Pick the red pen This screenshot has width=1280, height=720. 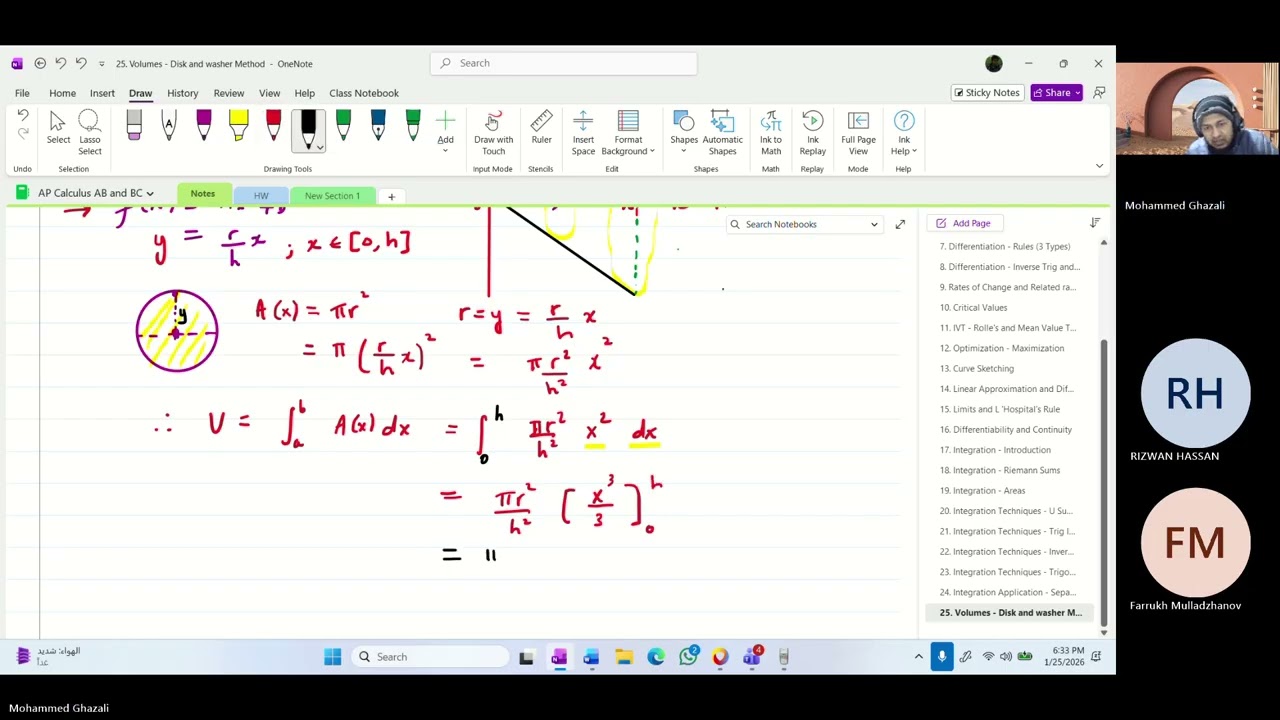[273, 125]
